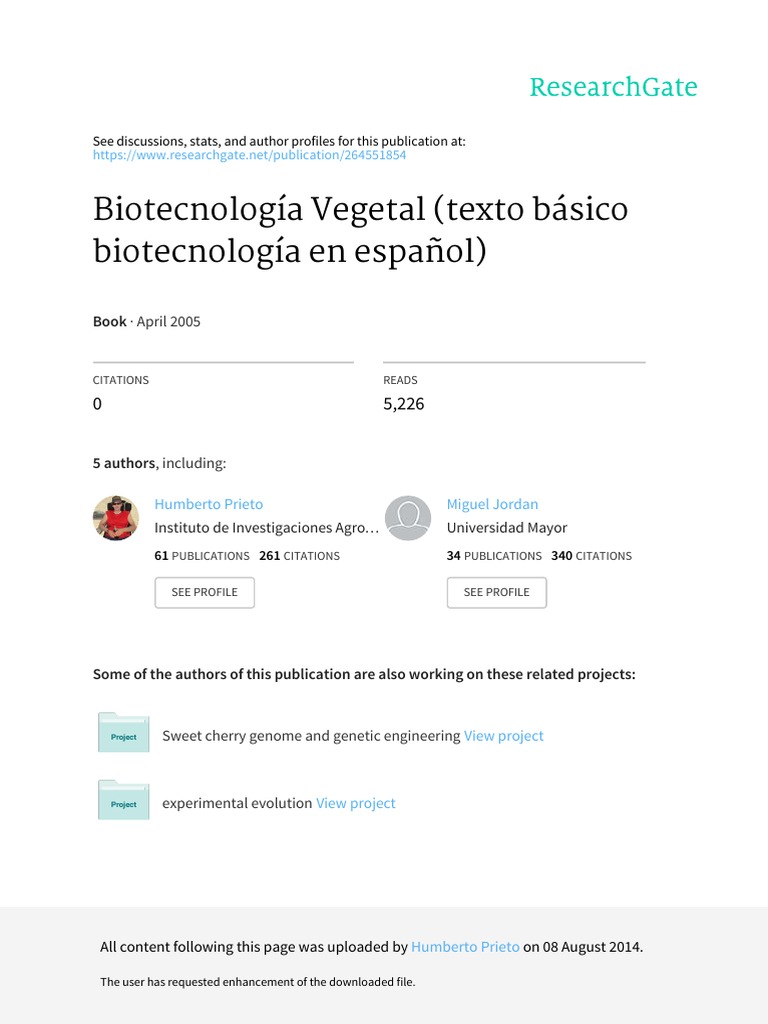The image size is (768, 1024).
Task: Click the Sweet cherry genome project folder icon
Action: 123,733
